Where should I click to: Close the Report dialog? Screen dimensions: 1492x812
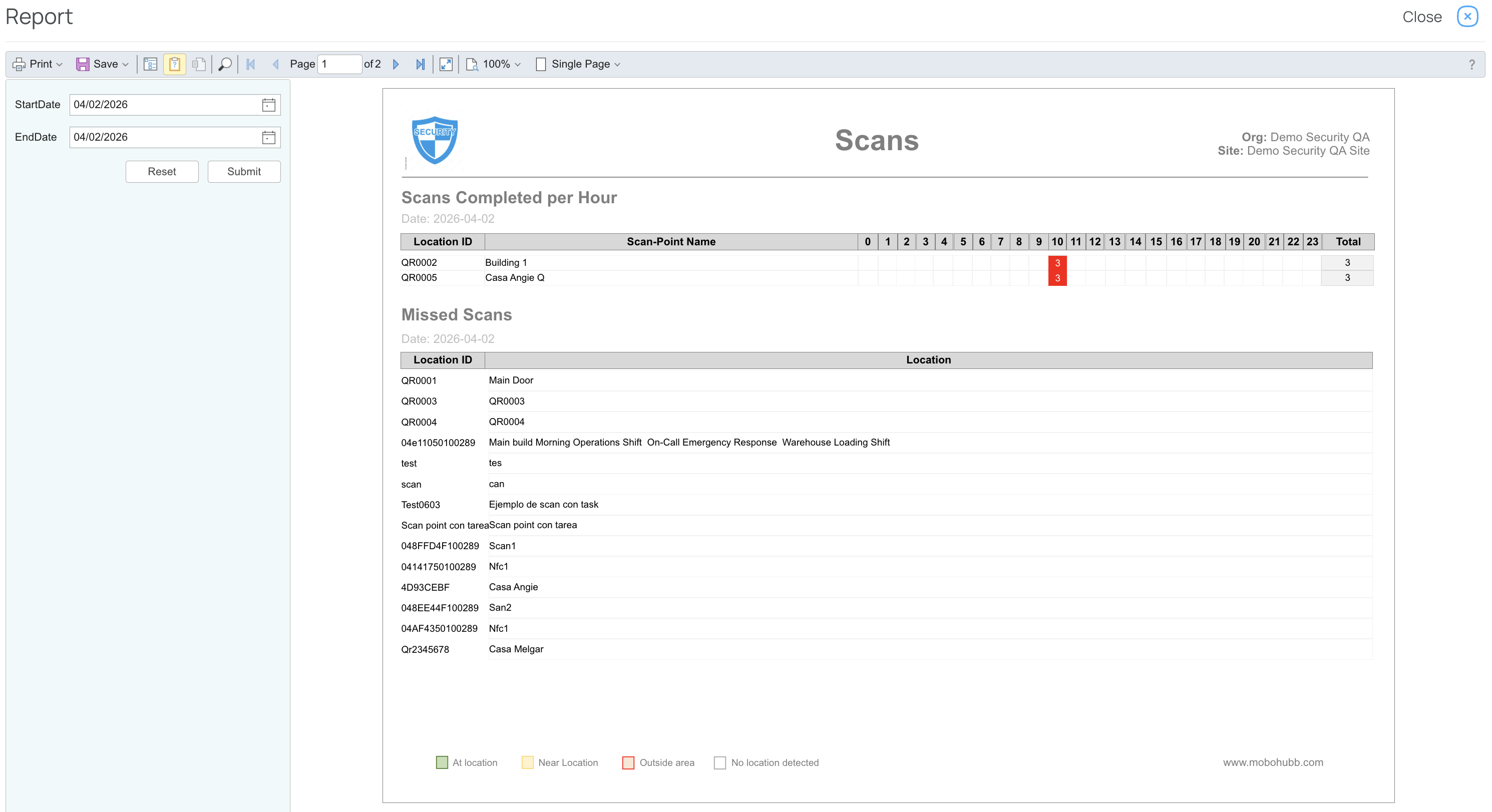tap(1466, 17)
